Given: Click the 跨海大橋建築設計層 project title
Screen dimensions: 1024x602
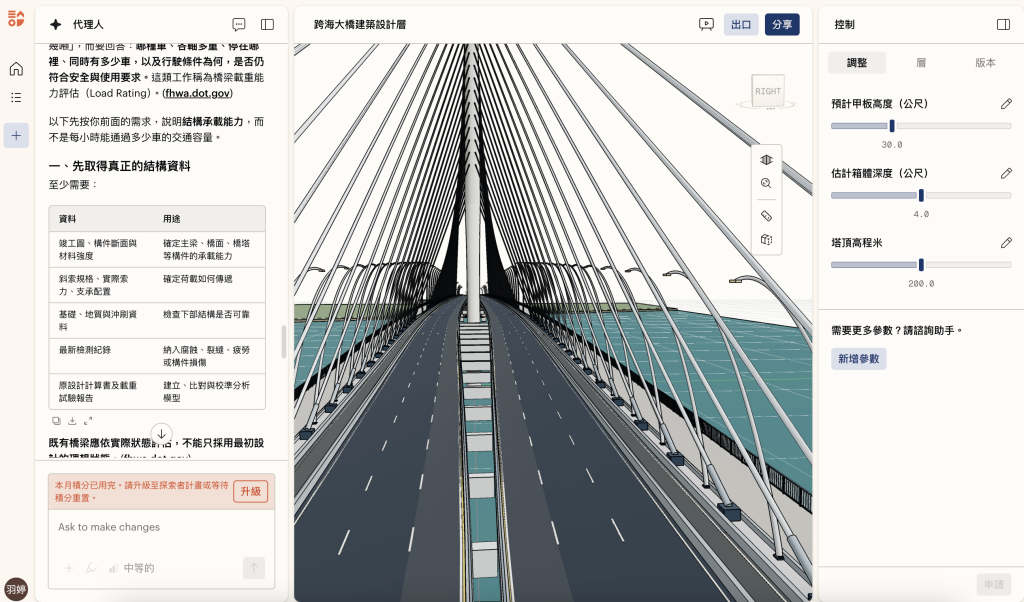Looking at the screenshot, I should point(360,24).
